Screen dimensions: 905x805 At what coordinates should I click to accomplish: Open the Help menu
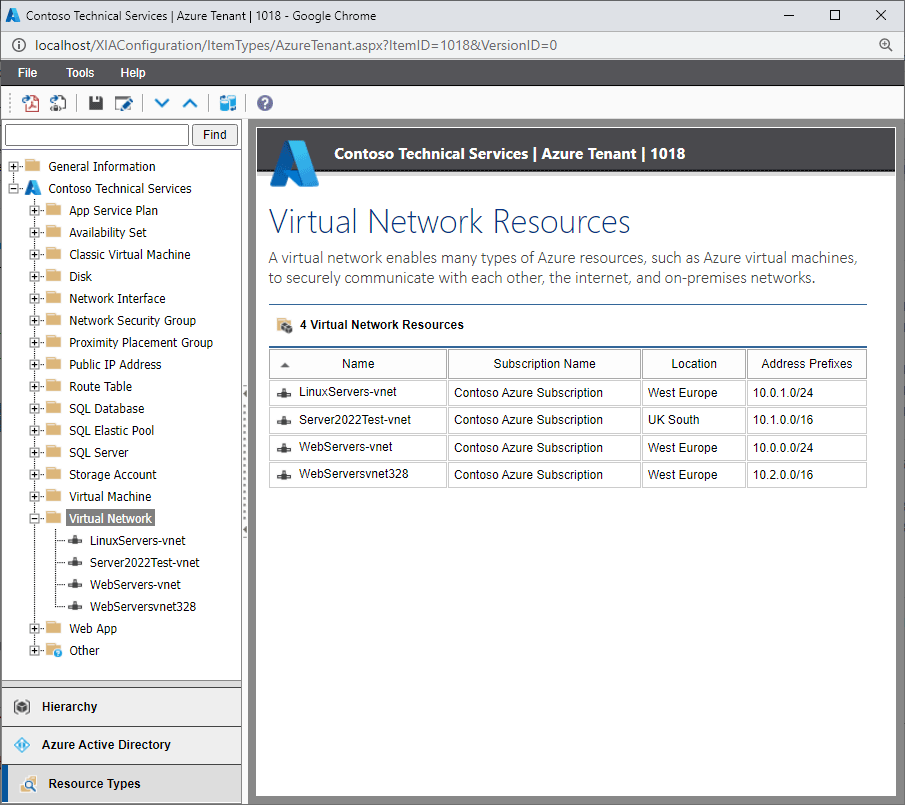tap(133, 73)
